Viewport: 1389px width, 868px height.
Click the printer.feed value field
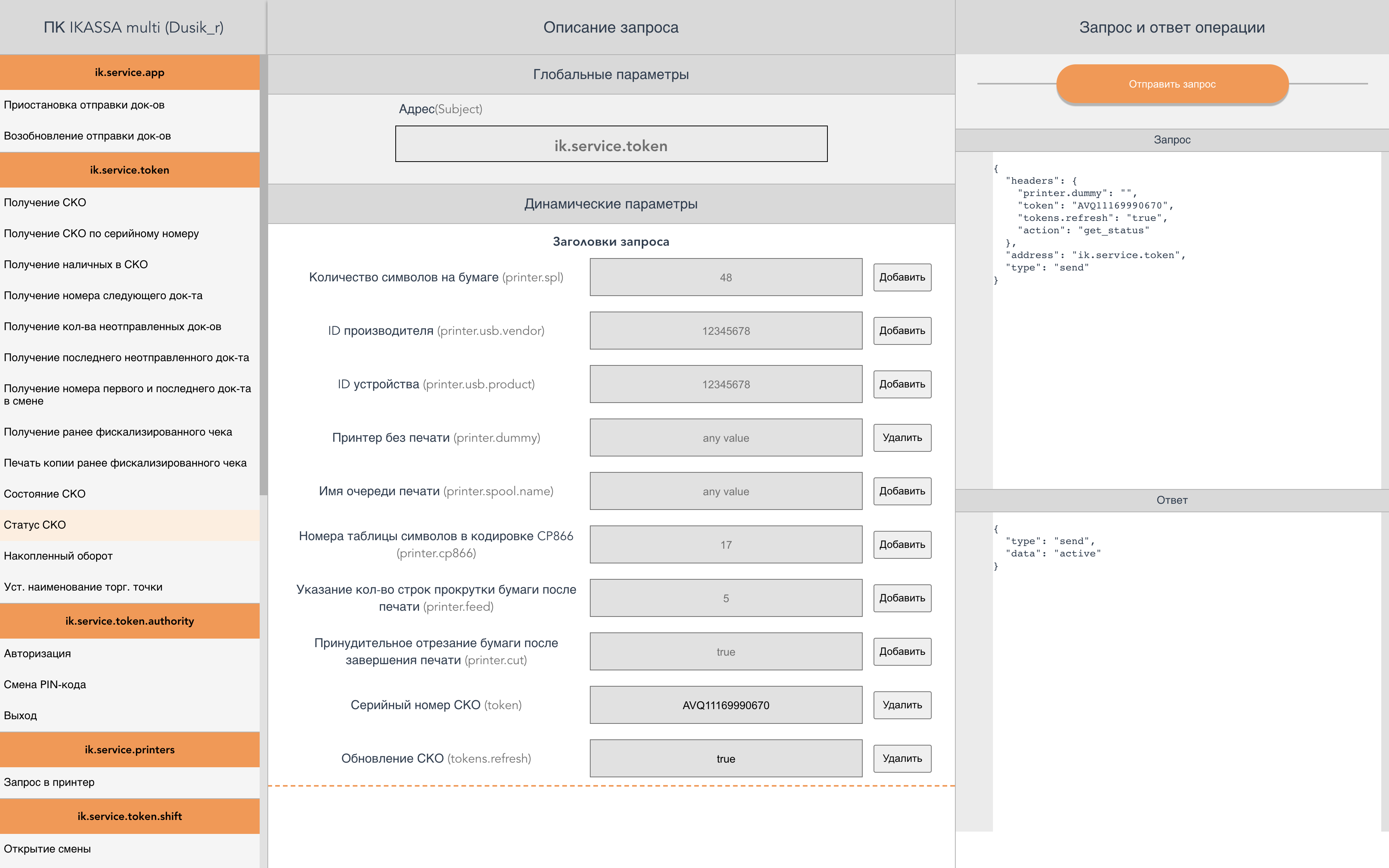726,598
